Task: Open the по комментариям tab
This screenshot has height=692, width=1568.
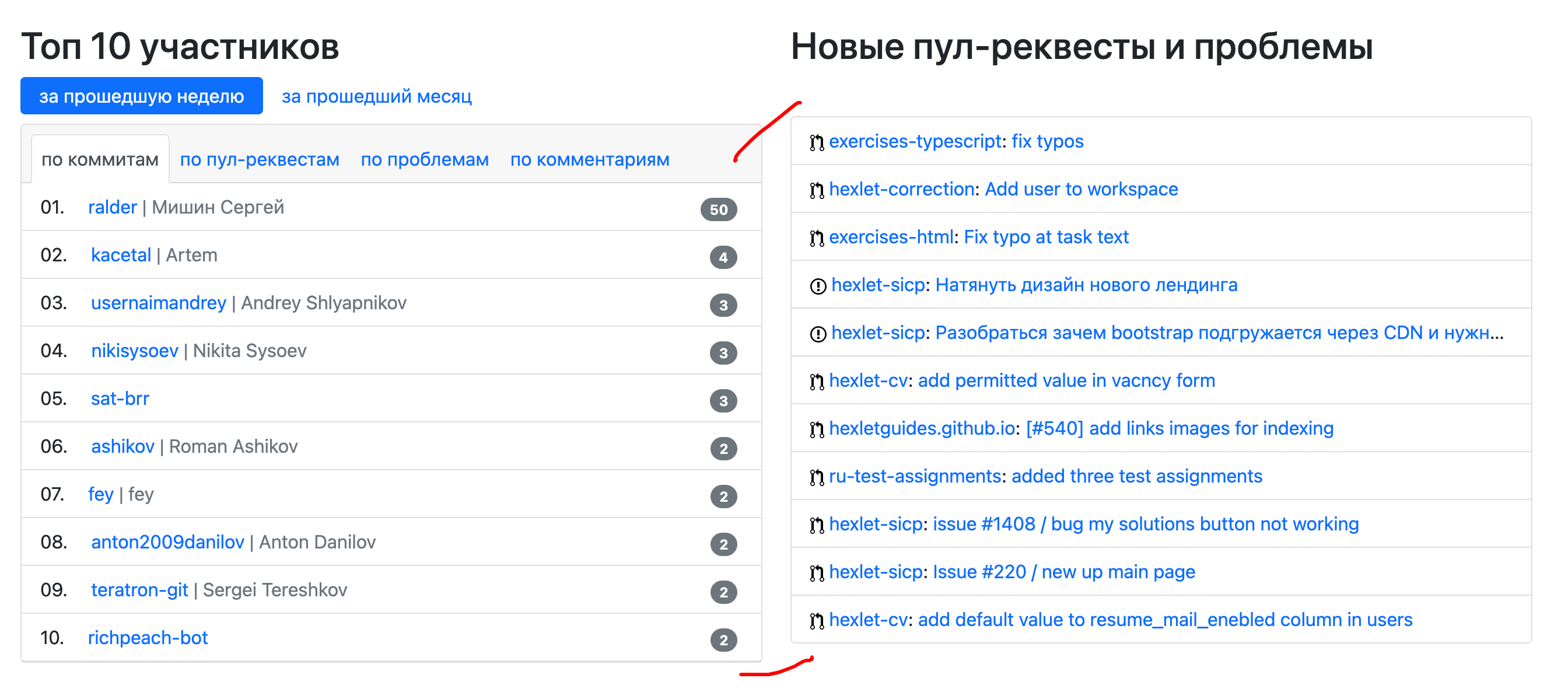Action: [x=589, y=159]
